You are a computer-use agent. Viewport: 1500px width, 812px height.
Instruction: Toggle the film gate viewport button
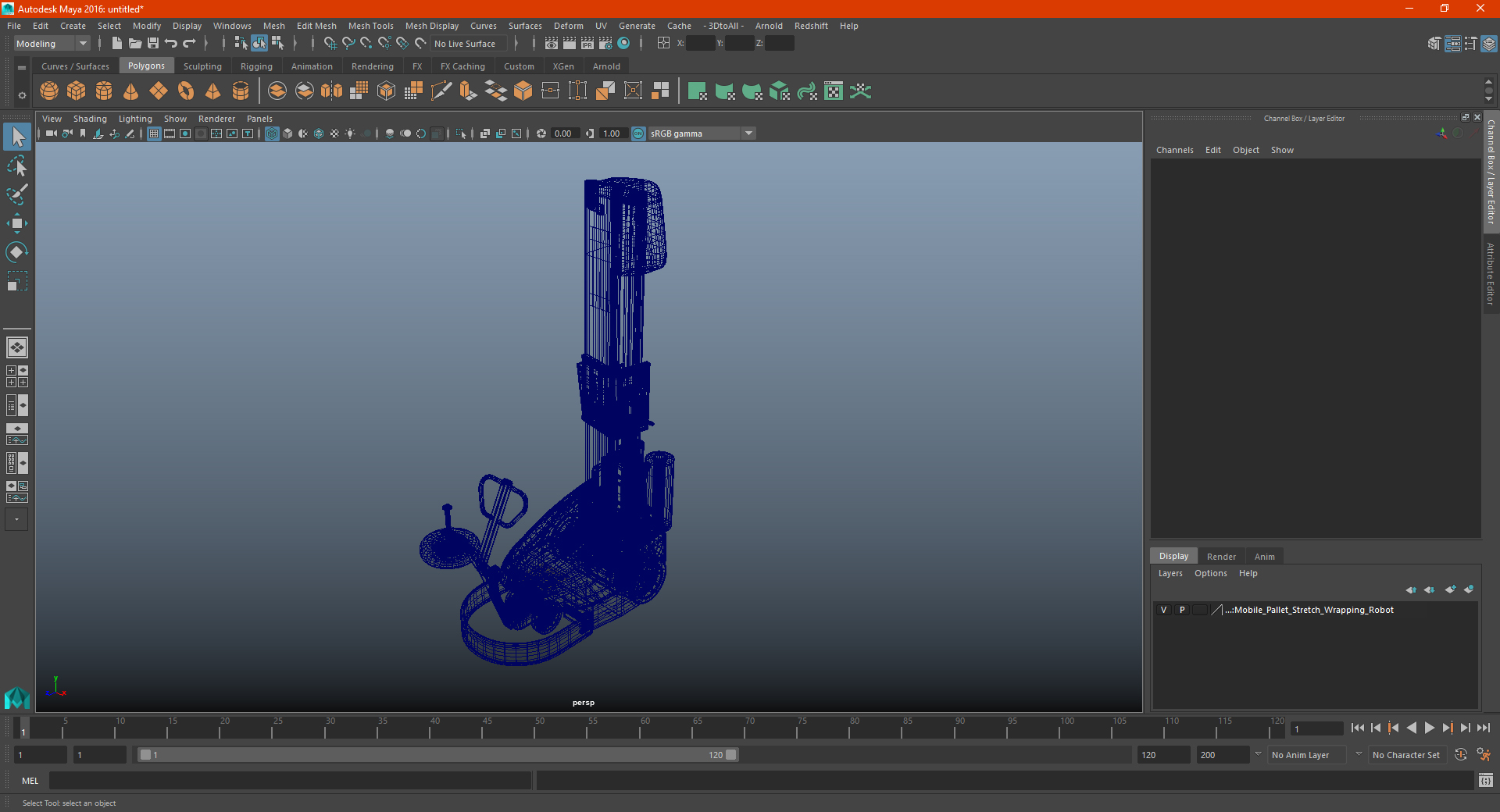[x=170, y=134]
